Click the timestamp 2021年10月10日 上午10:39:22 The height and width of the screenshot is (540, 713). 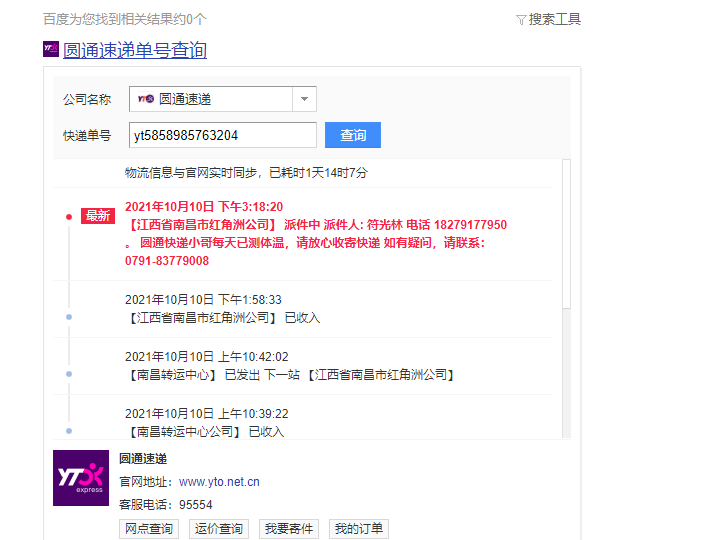coord(207,414)
